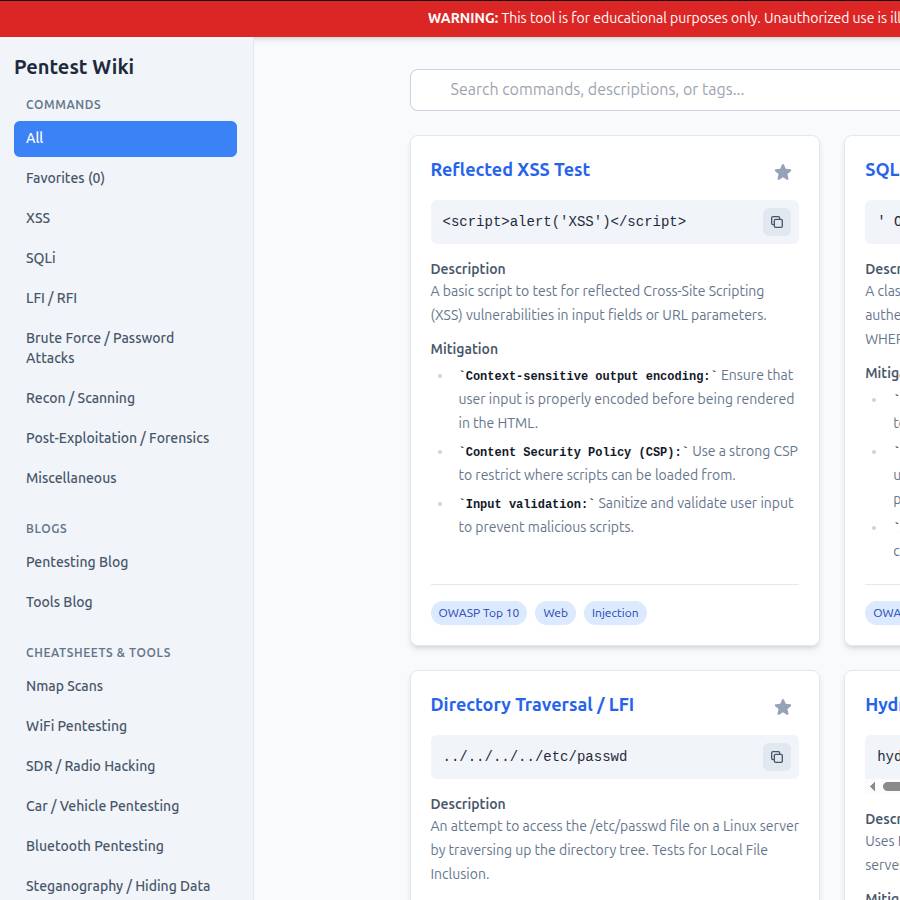Click the <script>alert('XSS')</script> code text
This screenshot has height=900, width=900.
[x=564, y=222]
